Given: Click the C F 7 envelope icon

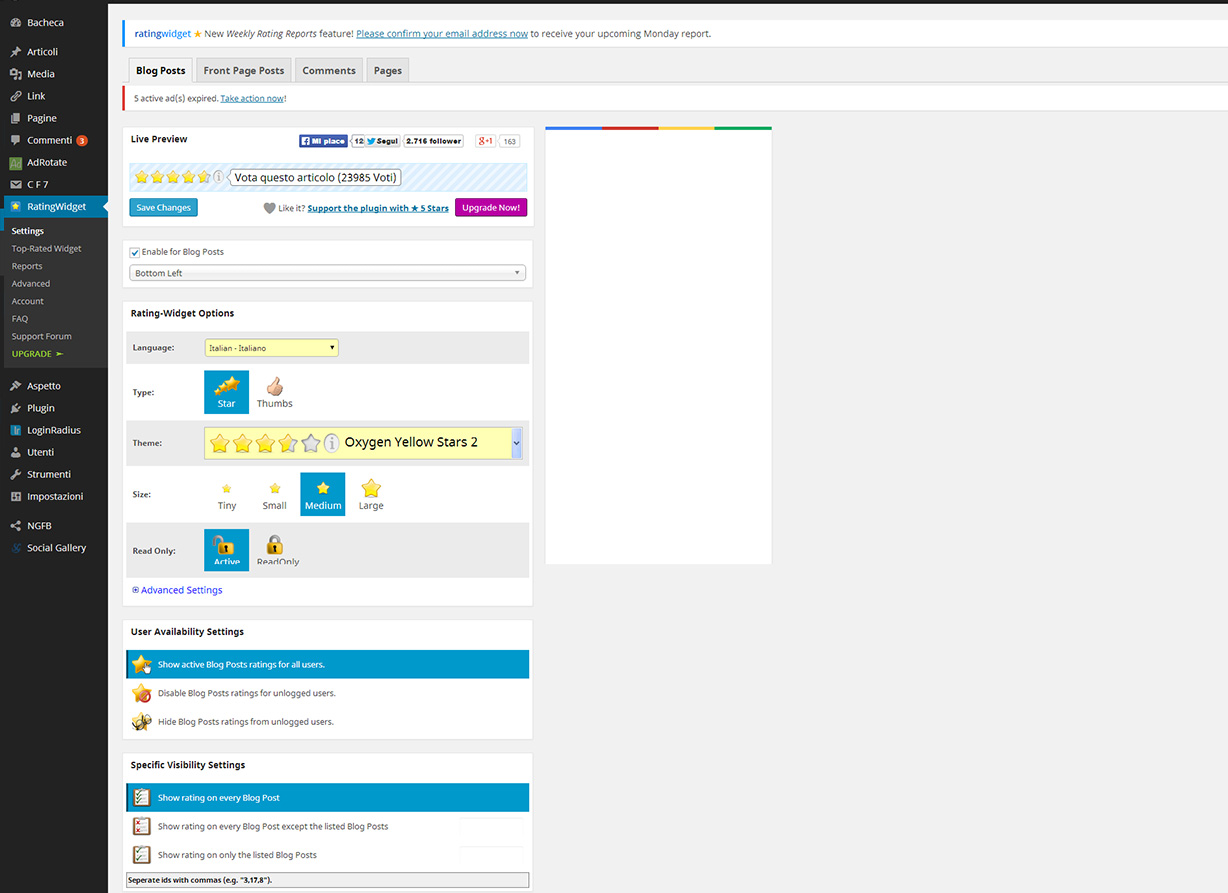Looking at the screenshot, I should pyautogui.click(x=16, y=185).
